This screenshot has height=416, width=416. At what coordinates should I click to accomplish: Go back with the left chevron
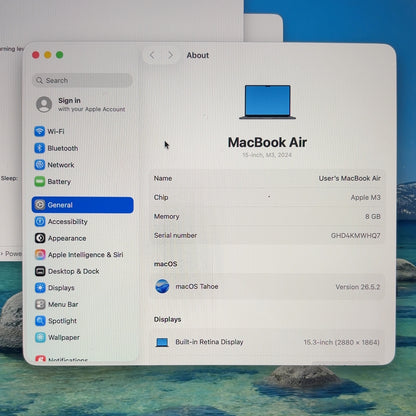pyautogui.click(x=152, y=55)
